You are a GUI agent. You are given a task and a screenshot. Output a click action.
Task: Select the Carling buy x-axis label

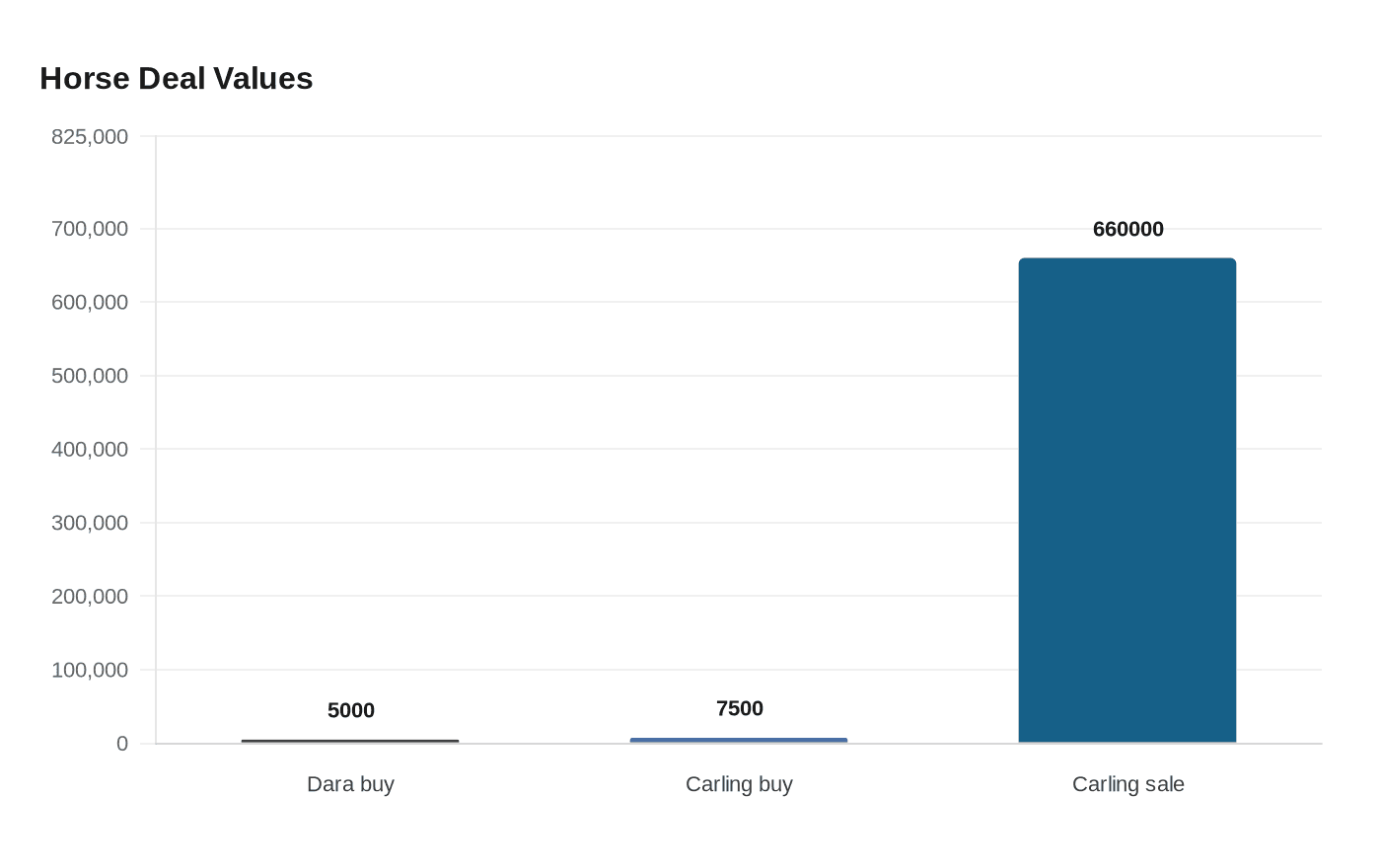739,785
